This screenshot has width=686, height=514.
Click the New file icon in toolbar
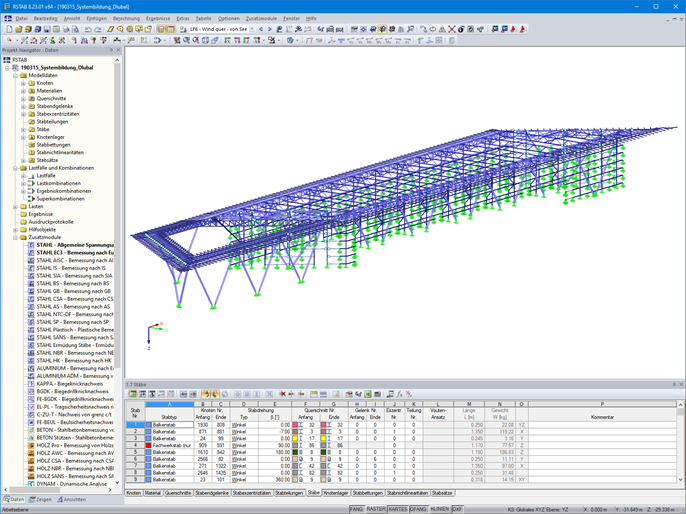pyautogui.click(x=7, y=29)
